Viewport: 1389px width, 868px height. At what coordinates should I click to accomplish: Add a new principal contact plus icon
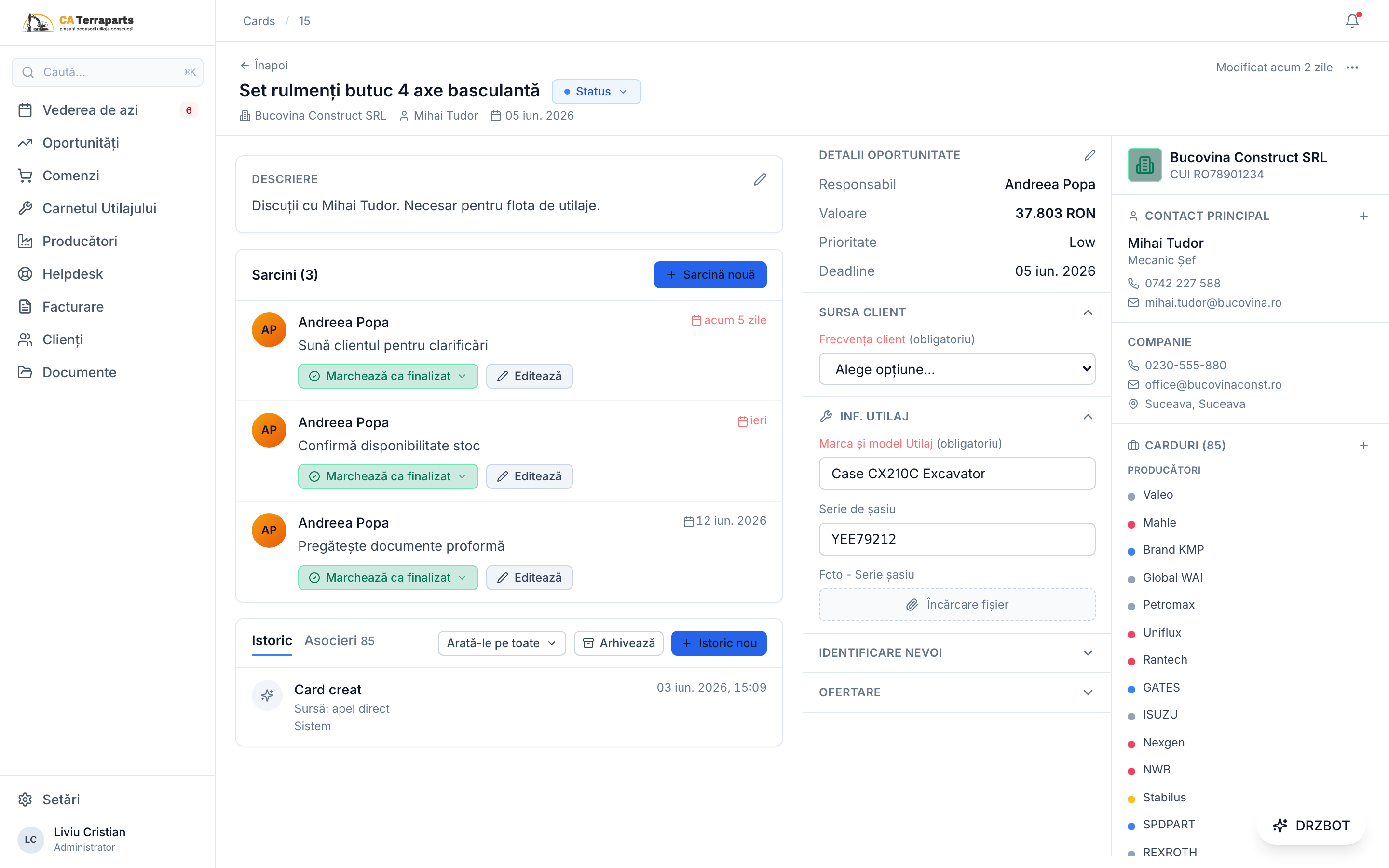(1363, 216)
